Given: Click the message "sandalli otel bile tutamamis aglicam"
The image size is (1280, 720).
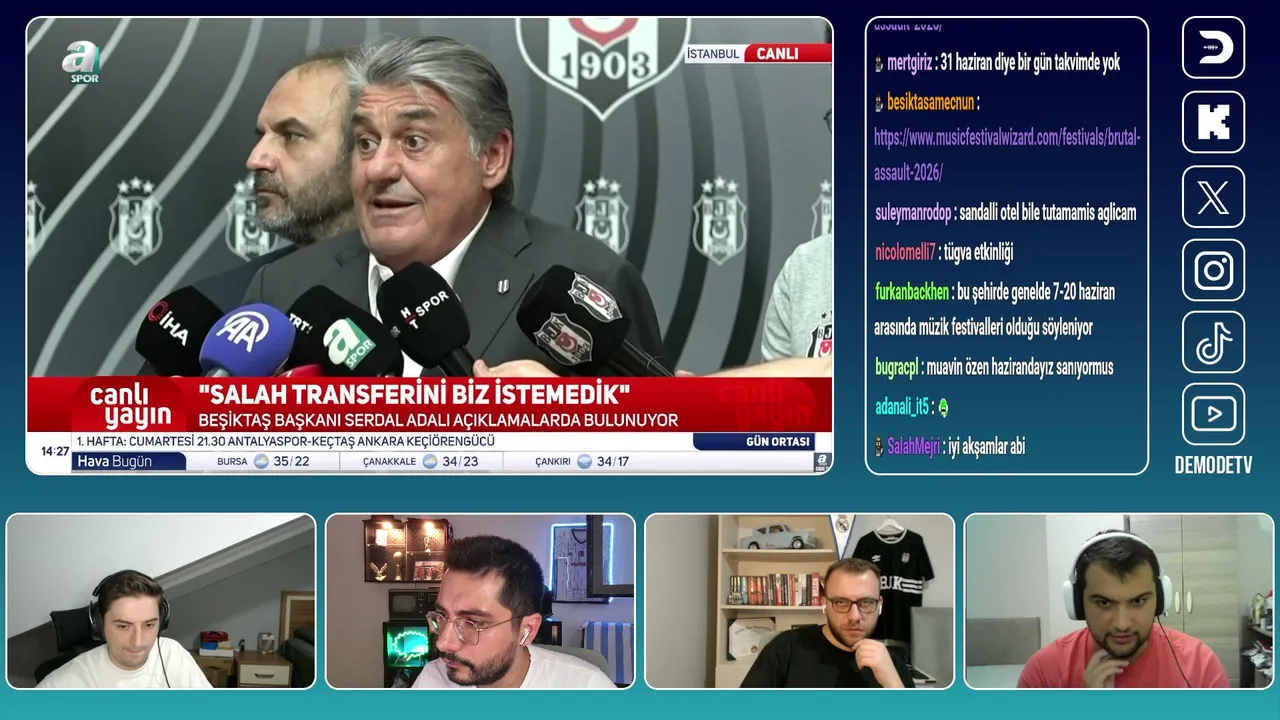Looking at the screenshot, I should (1048, 212).
